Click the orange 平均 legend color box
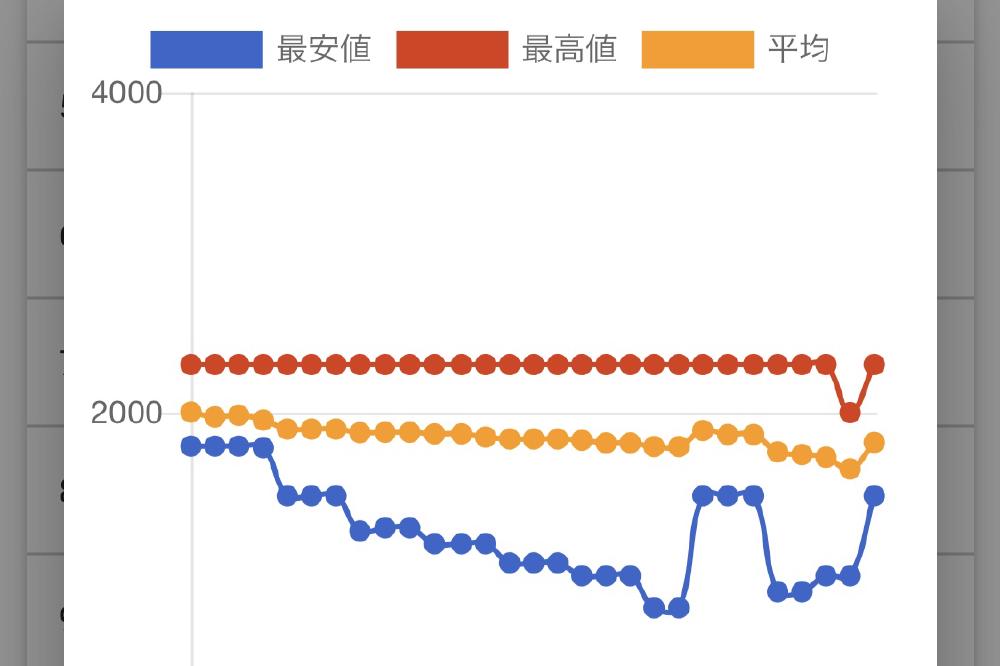Viewport: 1000px width, 666px height. tap(698, 49)
